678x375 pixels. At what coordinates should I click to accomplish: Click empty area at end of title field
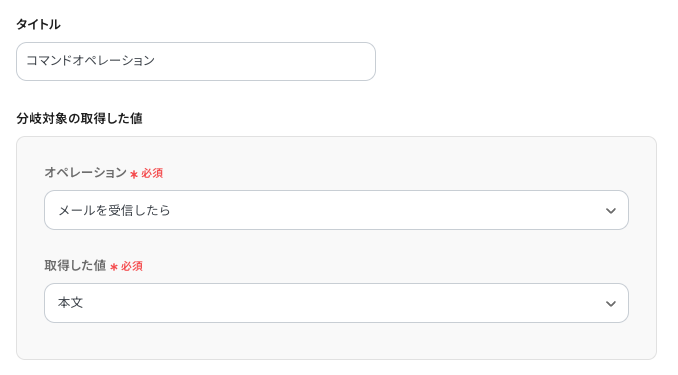pos(268,61)
